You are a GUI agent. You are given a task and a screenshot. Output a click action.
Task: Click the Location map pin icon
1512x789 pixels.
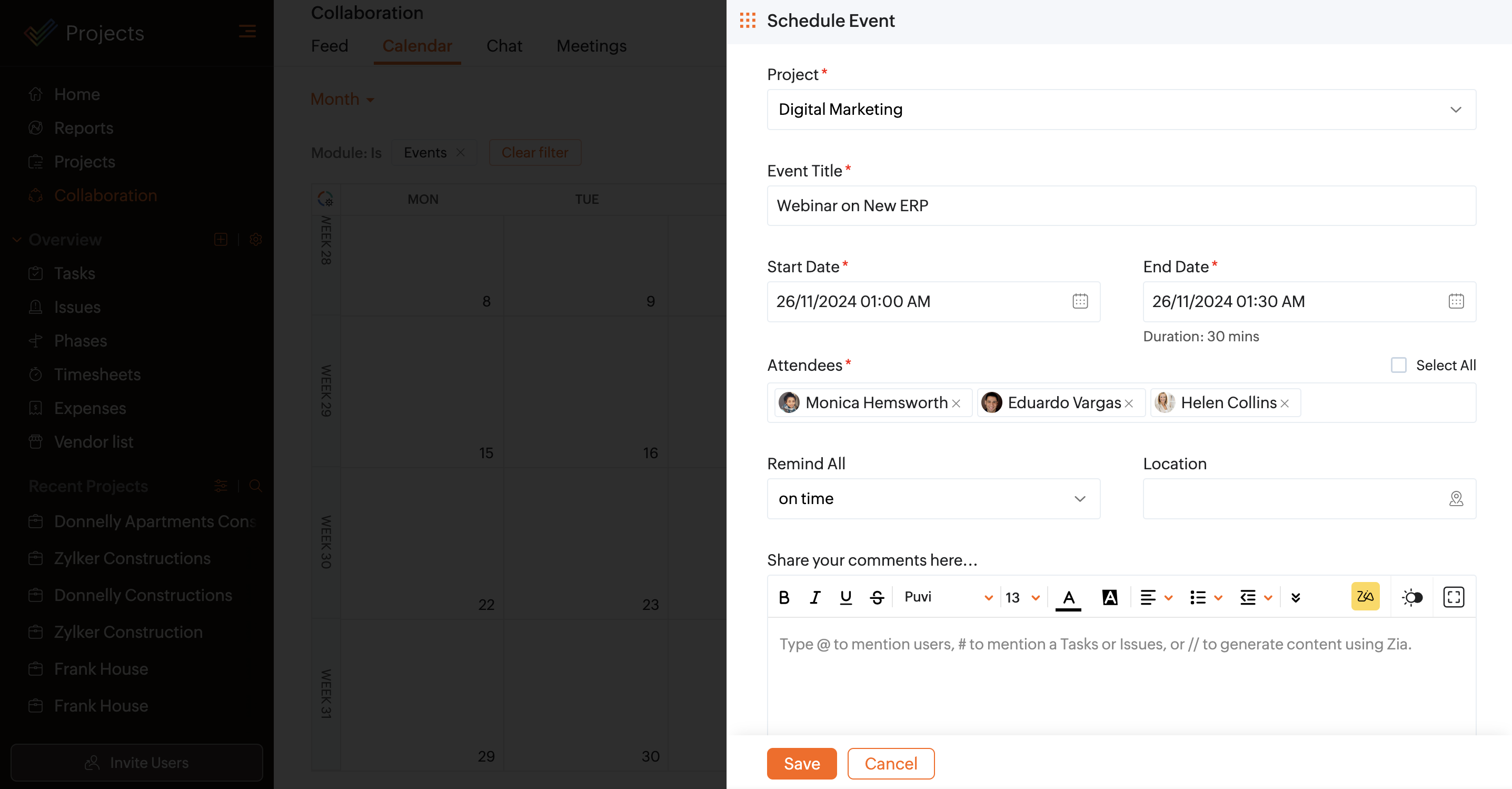click(1456, 498)
